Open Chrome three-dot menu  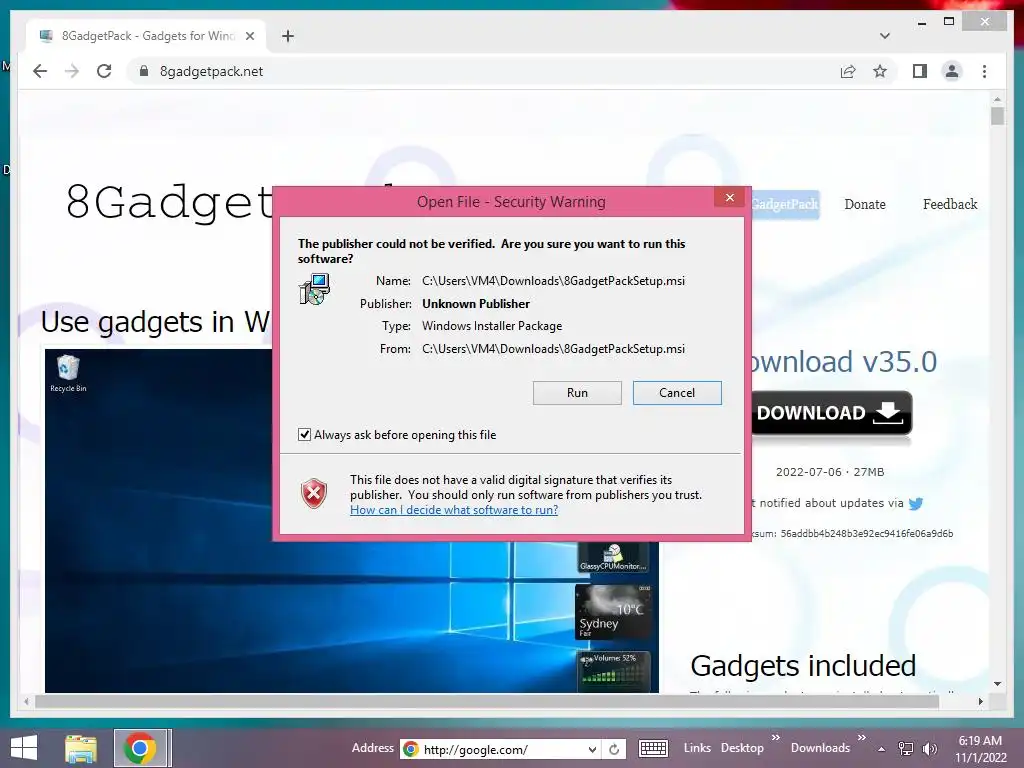(x=984, y=71)
